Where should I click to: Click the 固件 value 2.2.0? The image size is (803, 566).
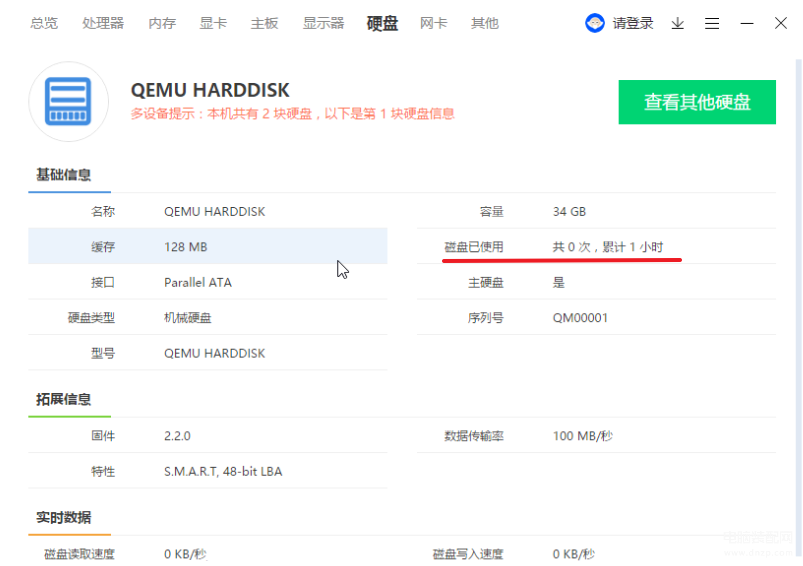[177, 436]
